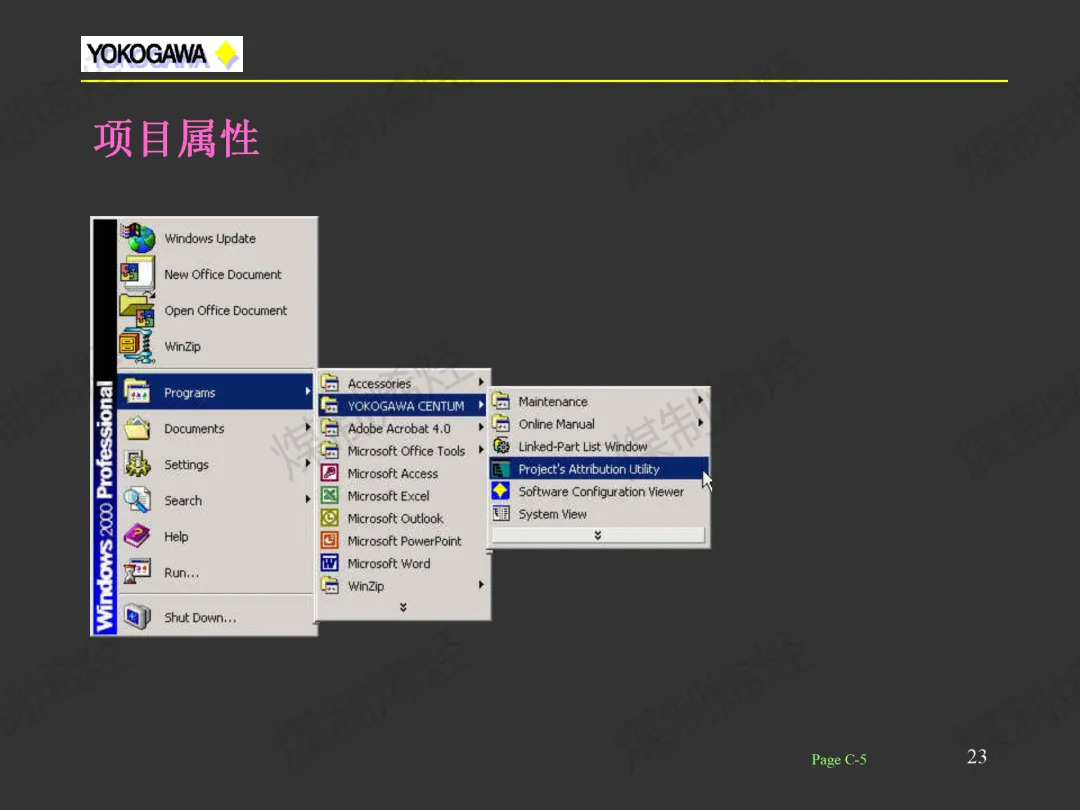This screenshot has height=810, width=1080.
Task: Expand the Adobe Acrobat 4.0 submenu arrow
Action: click(481, 427)
